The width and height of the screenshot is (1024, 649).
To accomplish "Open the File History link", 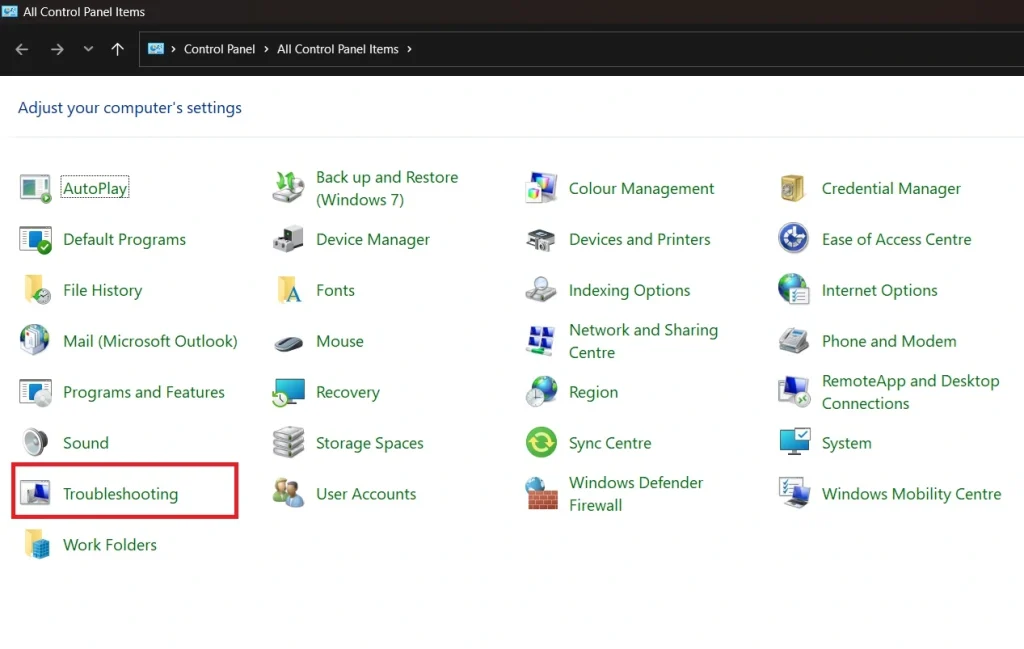I will tap(102, 291).
